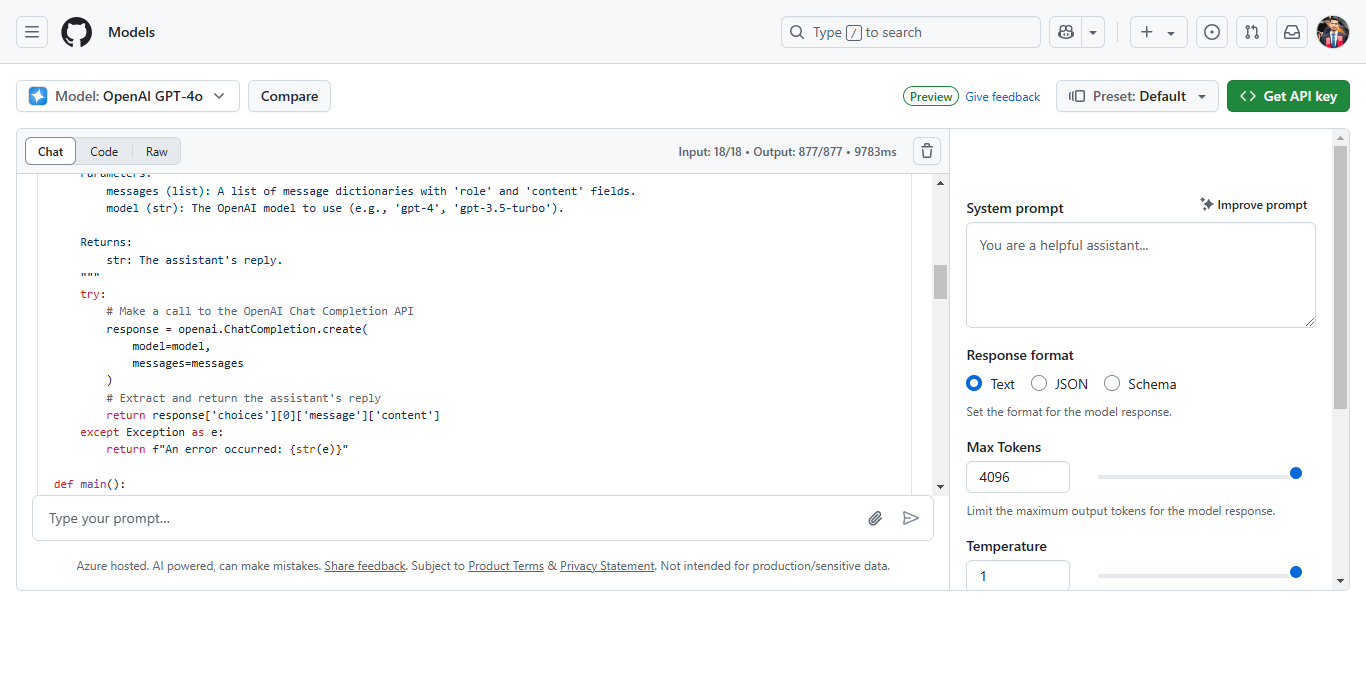This screenshot has height=677, width=1366.
Task: Expand the Preset: Default dropdown
Action: pyautogui.click(x=1137, y=96)
